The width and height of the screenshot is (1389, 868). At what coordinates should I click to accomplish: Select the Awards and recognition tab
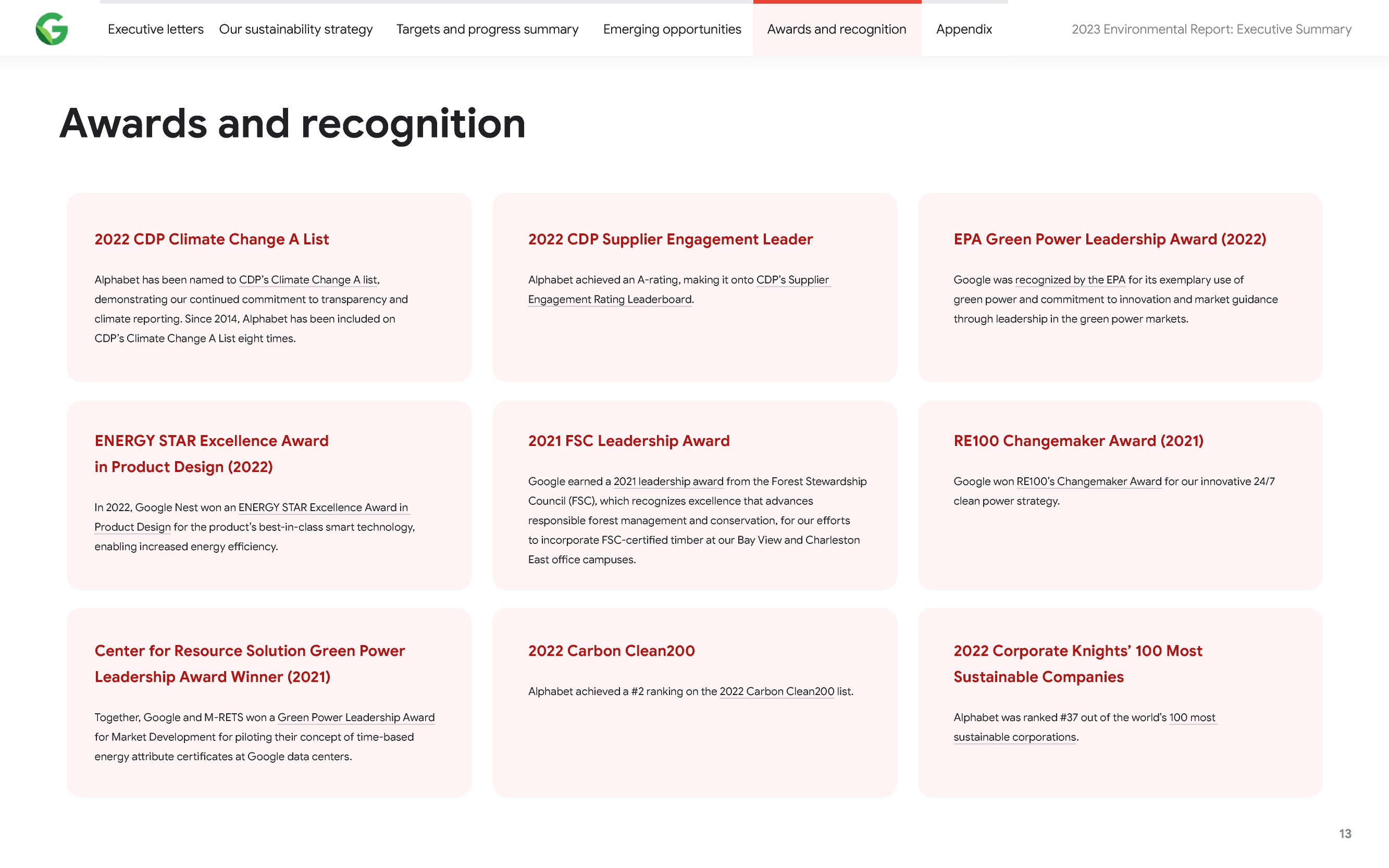pyautogui.click(x=837, y=29)
